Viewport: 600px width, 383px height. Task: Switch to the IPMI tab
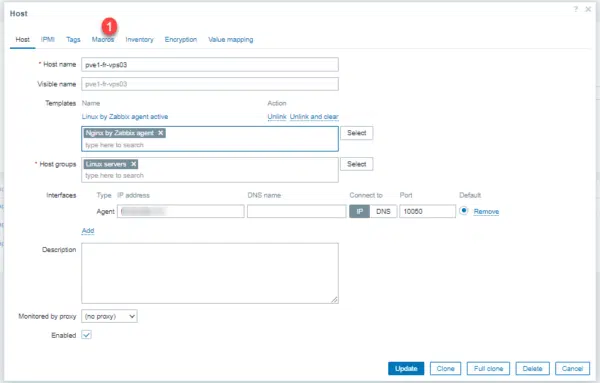[48, 39]
